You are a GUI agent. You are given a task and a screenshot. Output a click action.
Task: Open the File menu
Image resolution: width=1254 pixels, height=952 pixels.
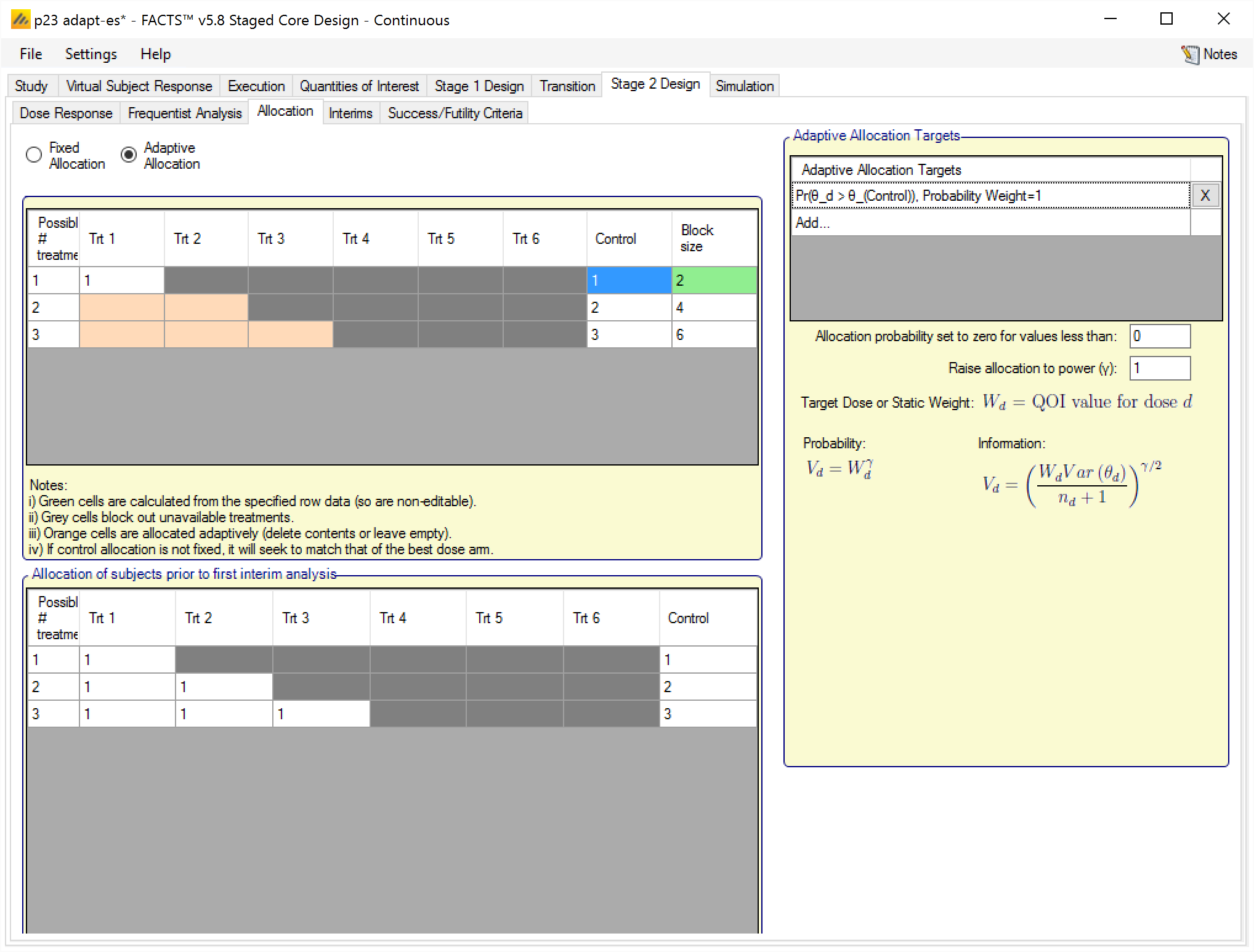tap(31, 54)
